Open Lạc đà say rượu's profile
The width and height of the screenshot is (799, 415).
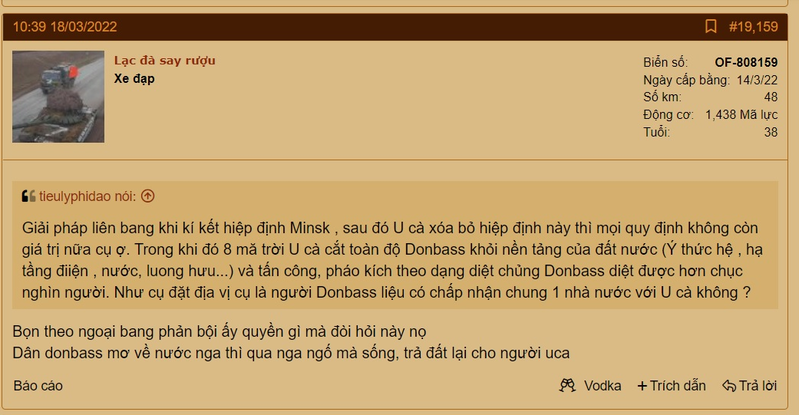pos(165,61)
